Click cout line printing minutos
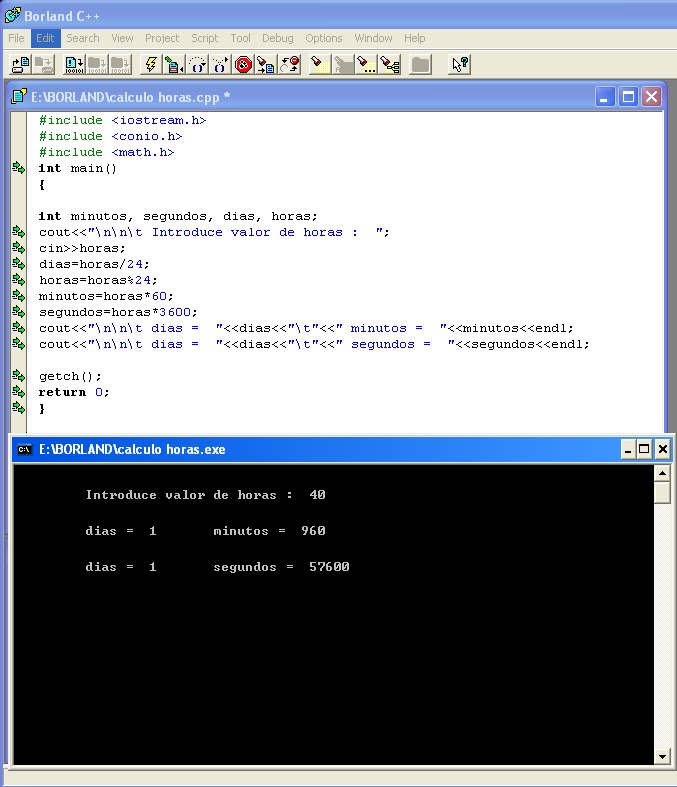This screenshot has height=787, width=677. tap(306, 328)
